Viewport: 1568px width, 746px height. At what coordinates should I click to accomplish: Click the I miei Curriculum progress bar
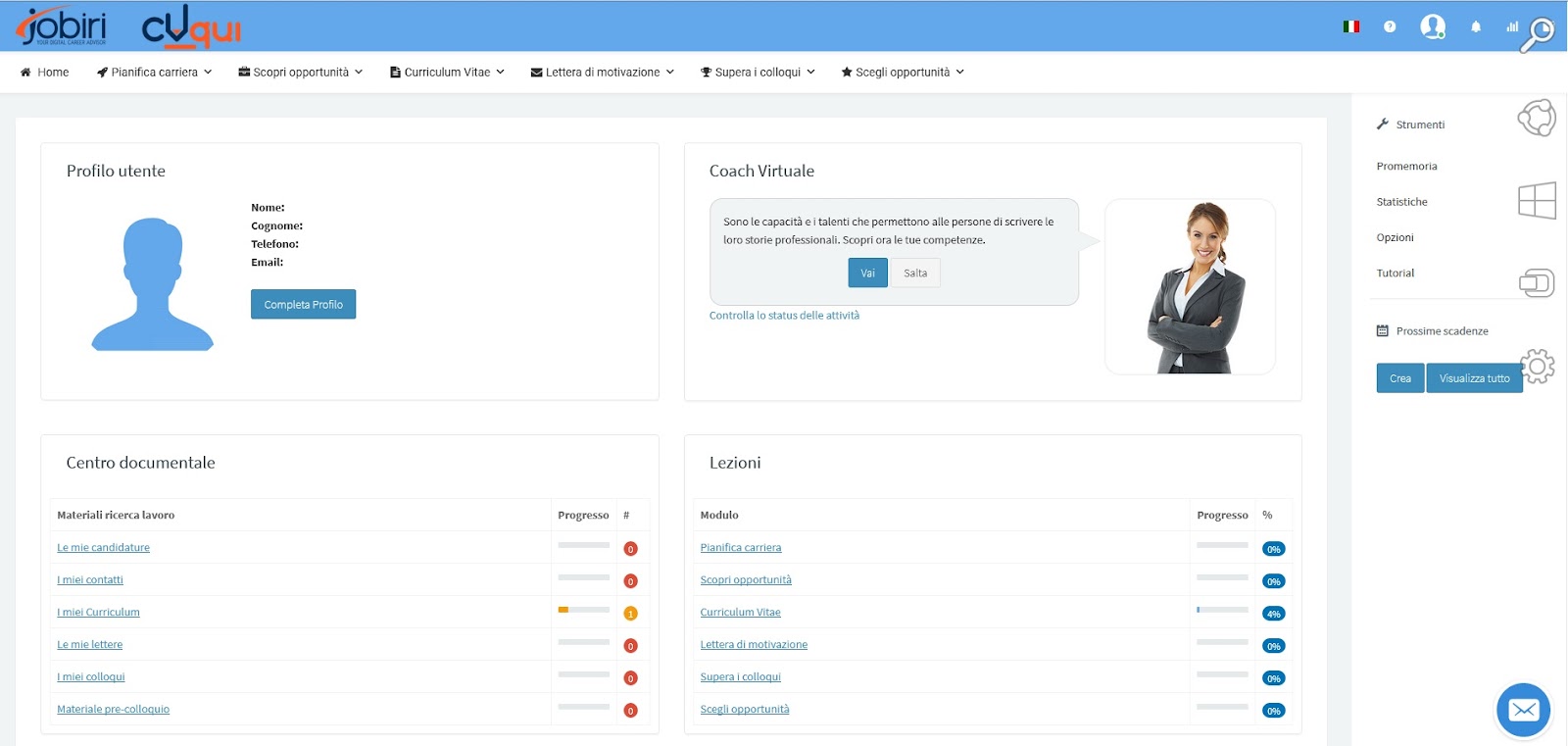(x=583, y=610)
